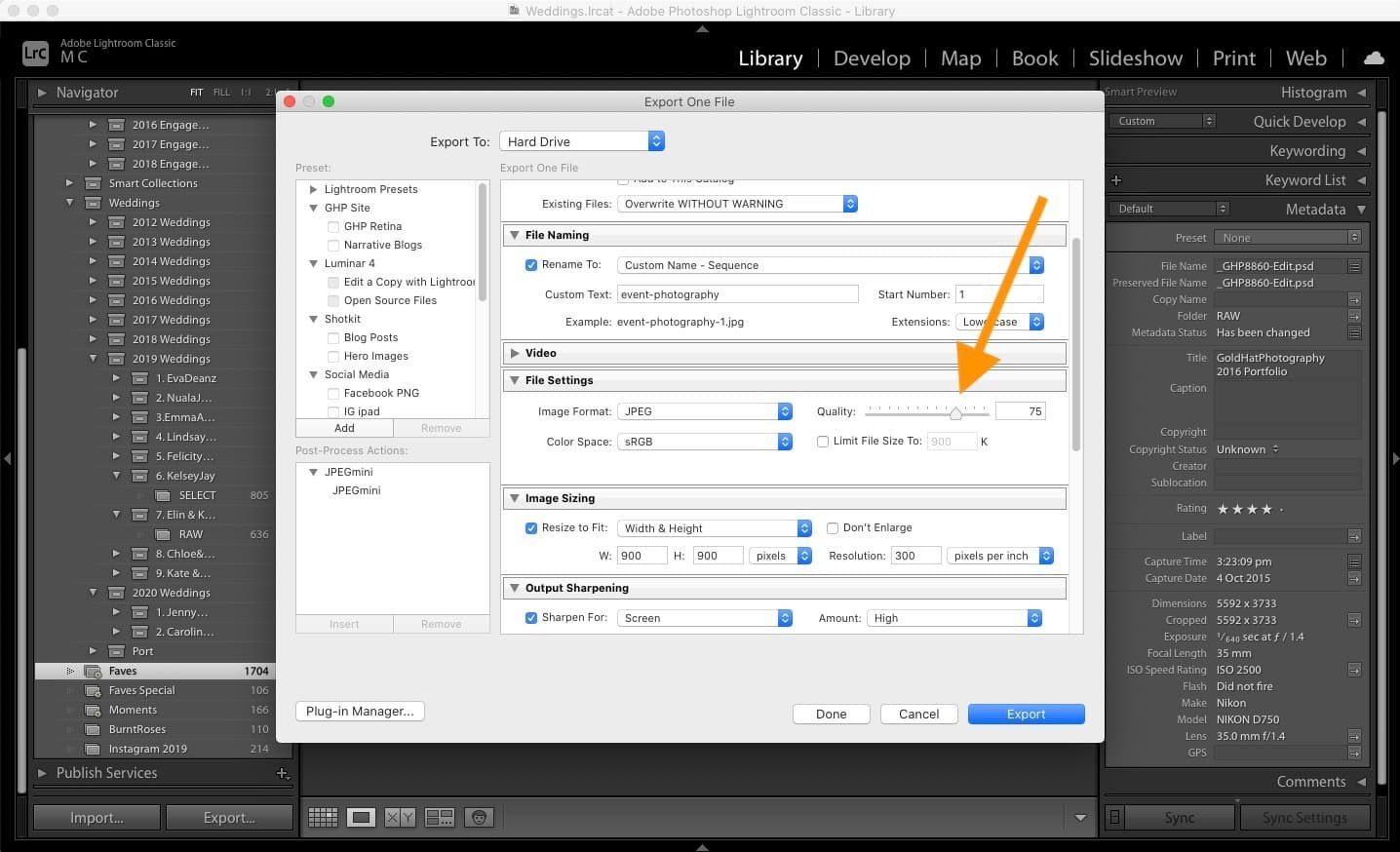Enable the Don't Enlarge checkbox
This screenshot has height=852, width=1400.
click(833, 528)
